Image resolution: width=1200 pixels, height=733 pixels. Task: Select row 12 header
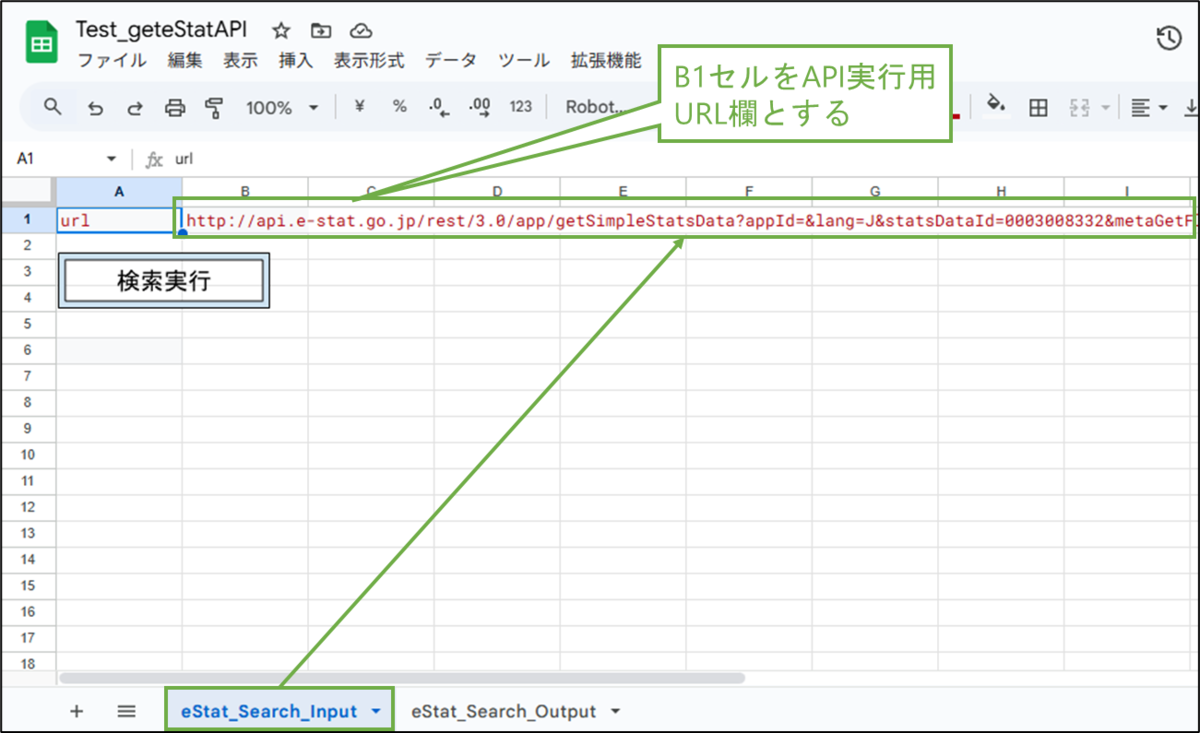(x=28, y=507)
